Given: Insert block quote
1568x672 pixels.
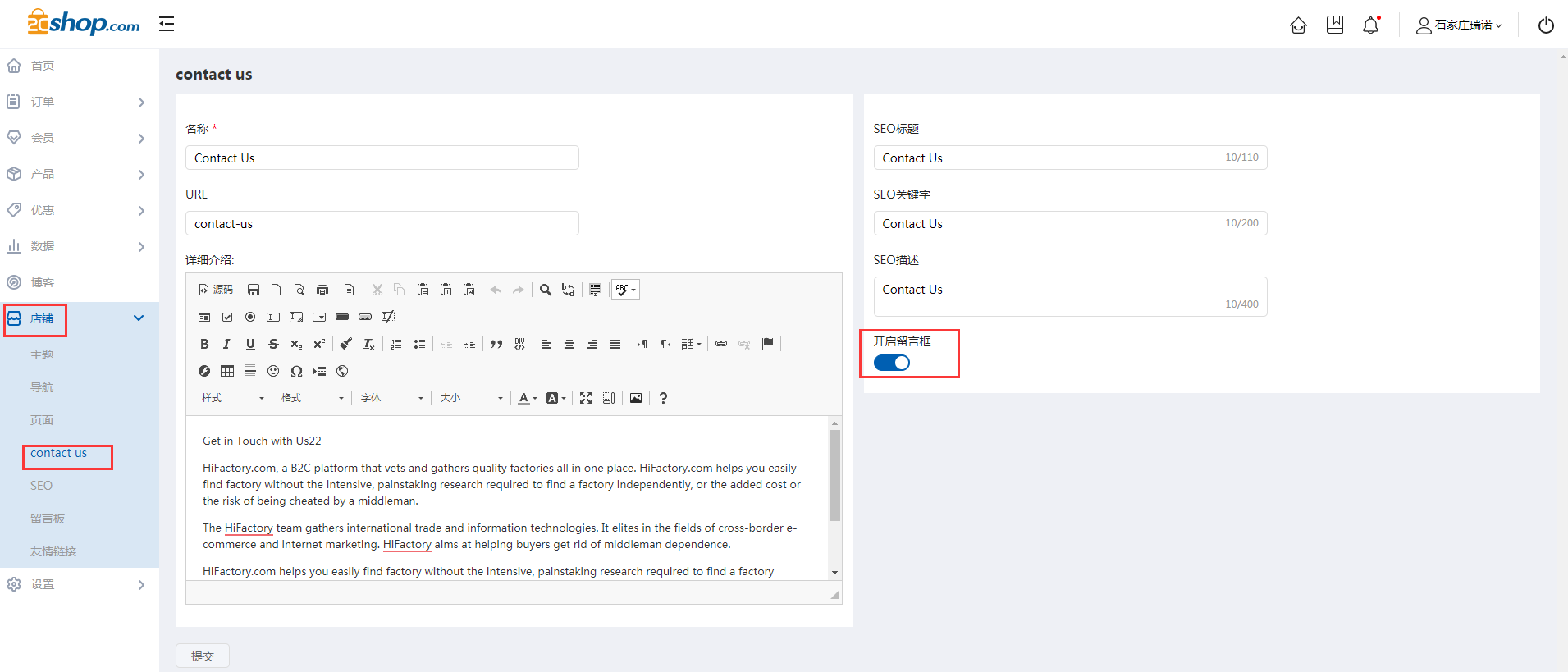Looking at the screenshot, I should [496, 344].
